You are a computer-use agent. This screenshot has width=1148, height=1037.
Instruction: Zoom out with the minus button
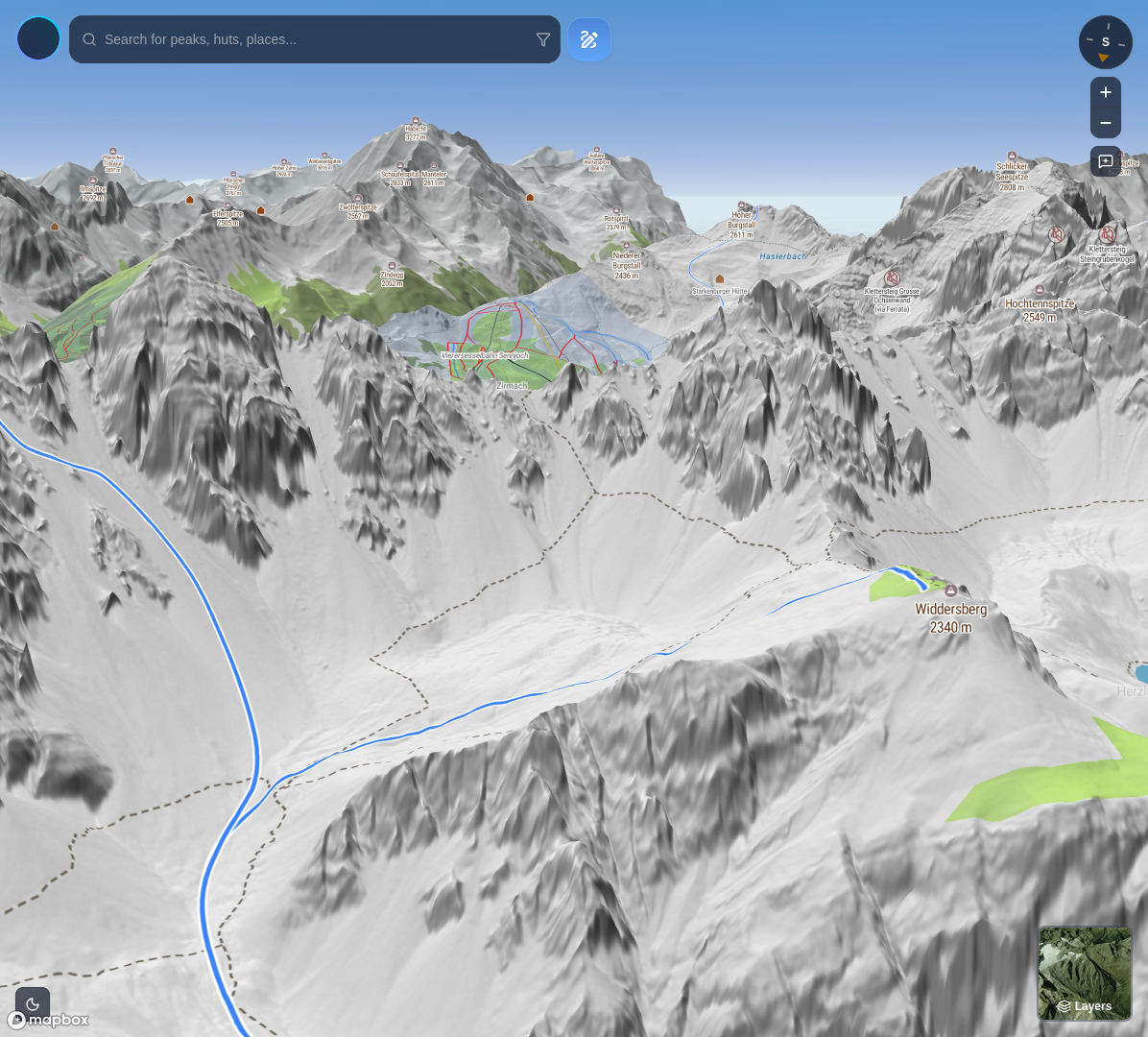pyautogui.click(x=1105, y=123)
